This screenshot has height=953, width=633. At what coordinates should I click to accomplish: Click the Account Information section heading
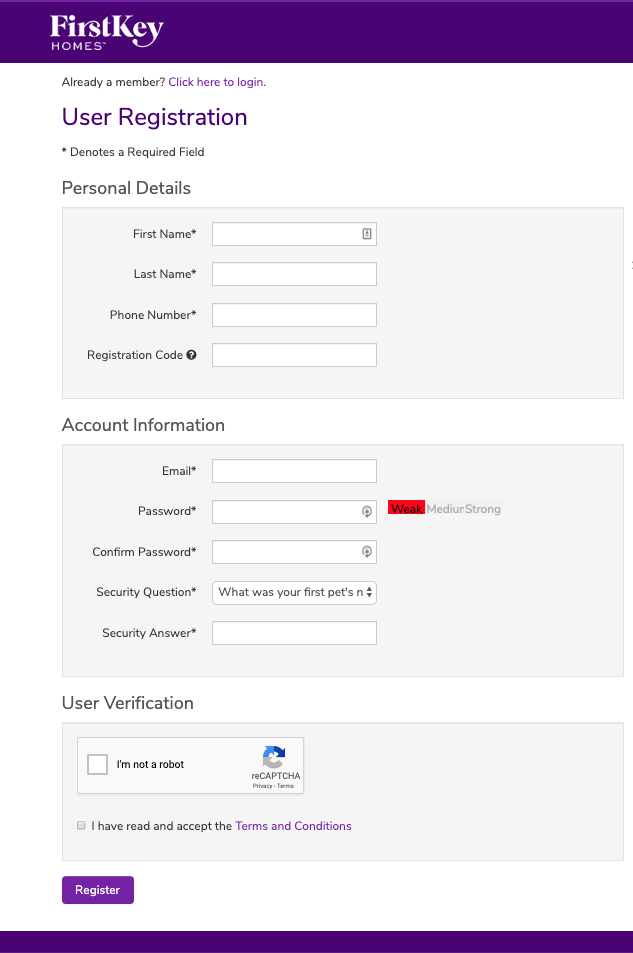pos(143,425)
